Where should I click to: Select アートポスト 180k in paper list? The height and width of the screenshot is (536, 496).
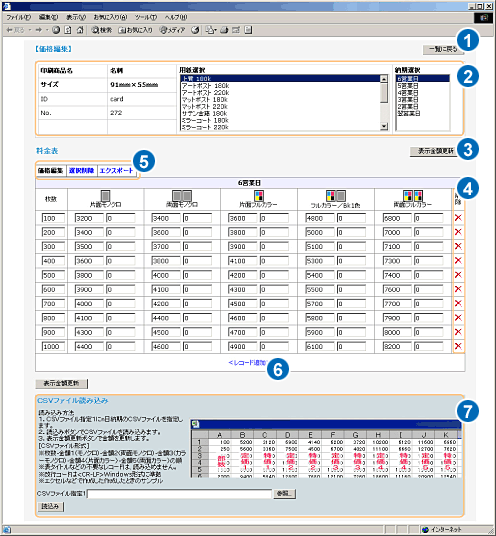point(280,86)
